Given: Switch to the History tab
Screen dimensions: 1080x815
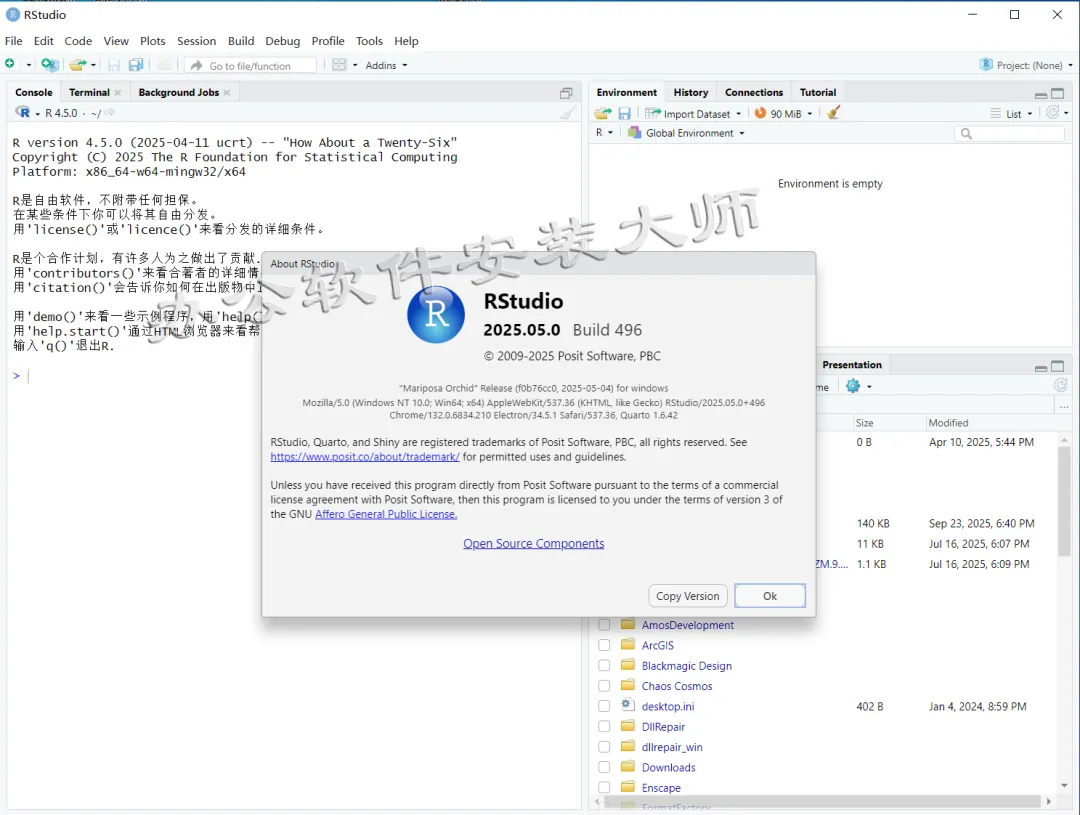Looking at the screenshot, I should pyautogui.click(x=690, y=92).
